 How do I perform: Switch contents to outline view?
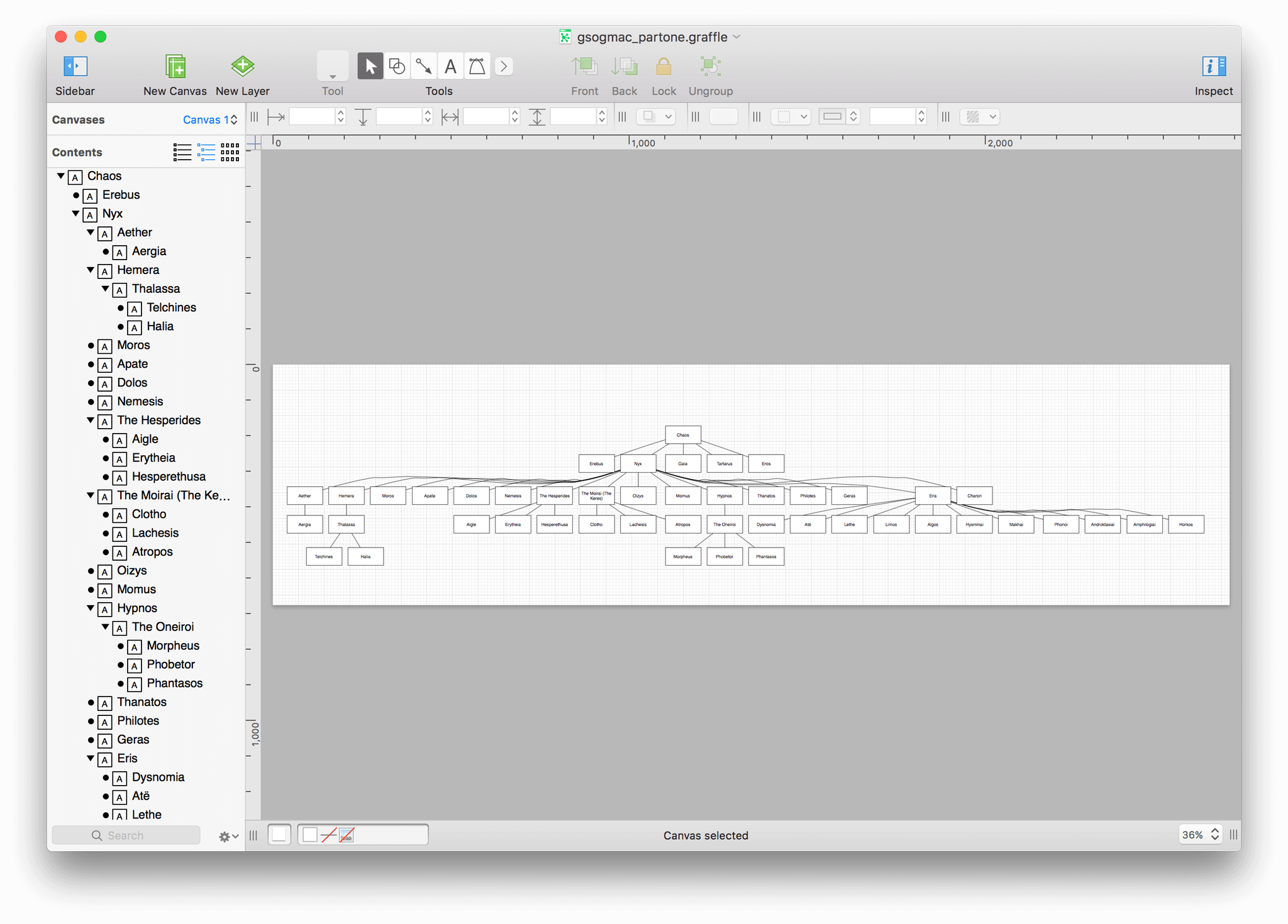(x=206, y=152)
